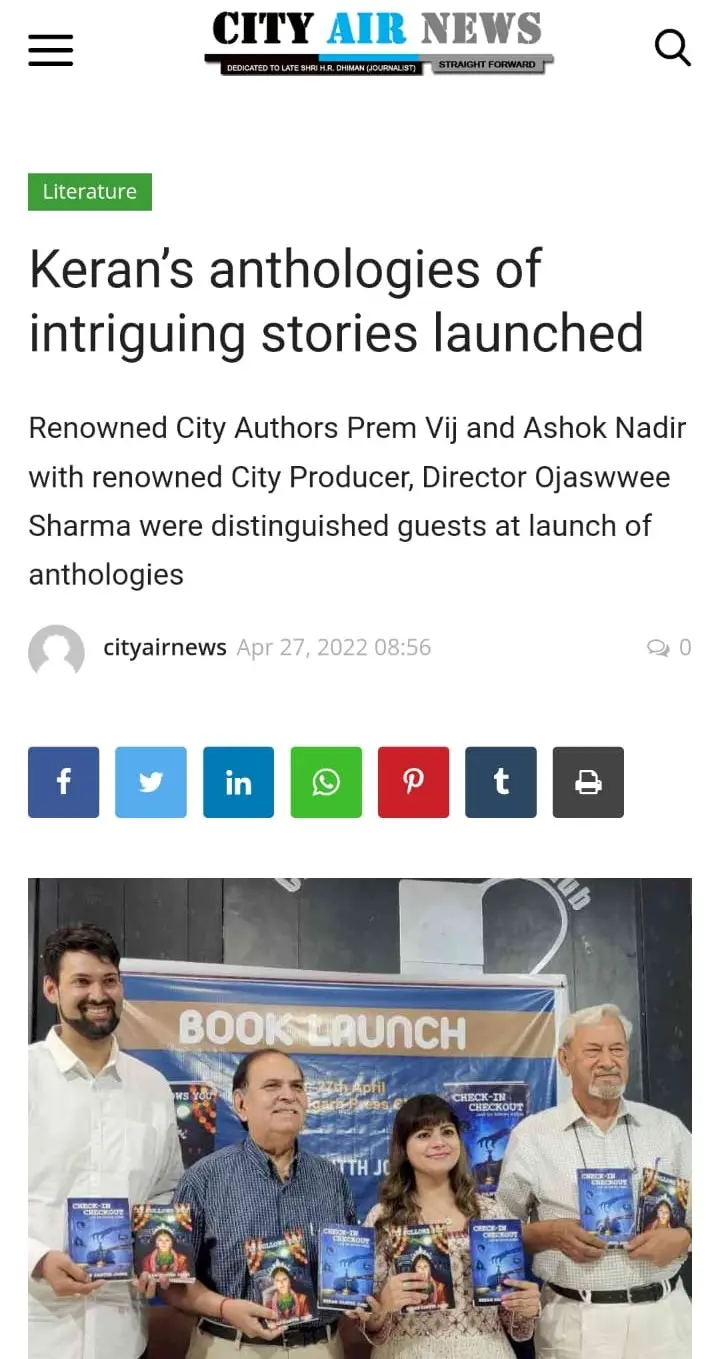Share the article on Facebook

coord(63,782)
